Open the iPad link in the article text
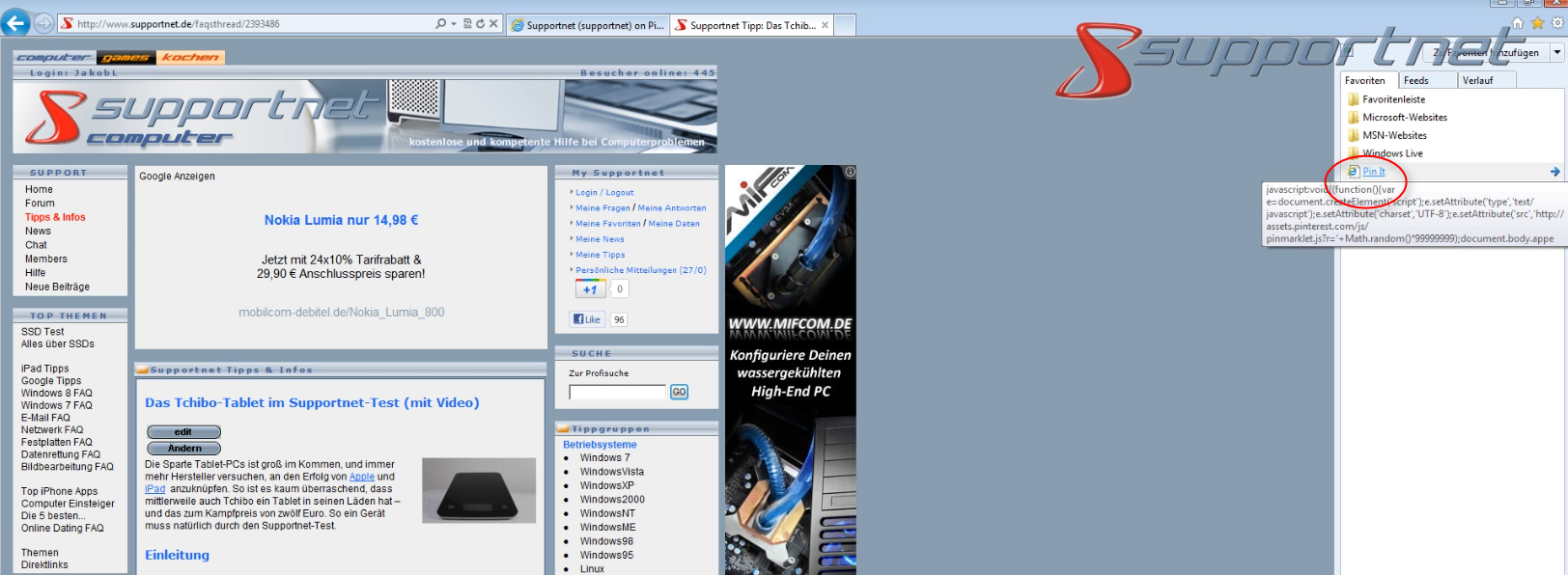The image size is (1568, 575). coord(154,489)
